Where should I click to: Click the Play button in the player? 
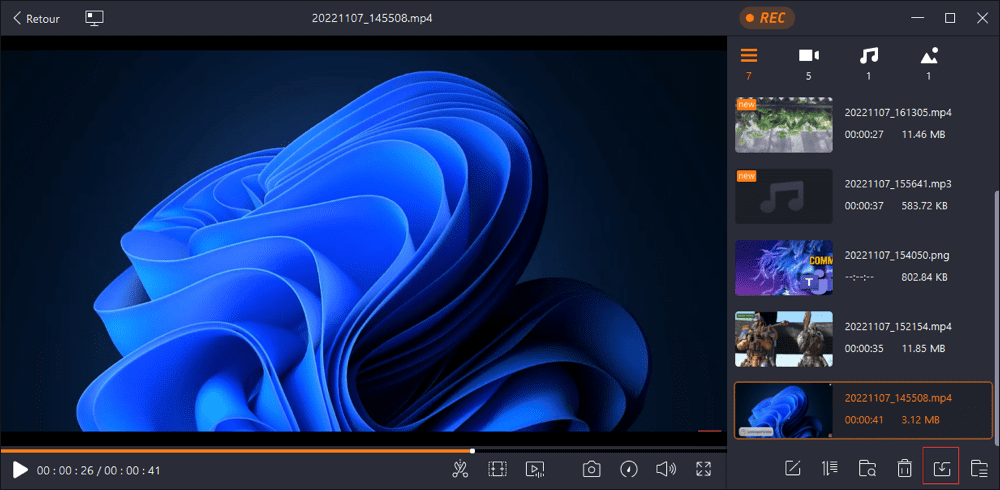(20, 471)
